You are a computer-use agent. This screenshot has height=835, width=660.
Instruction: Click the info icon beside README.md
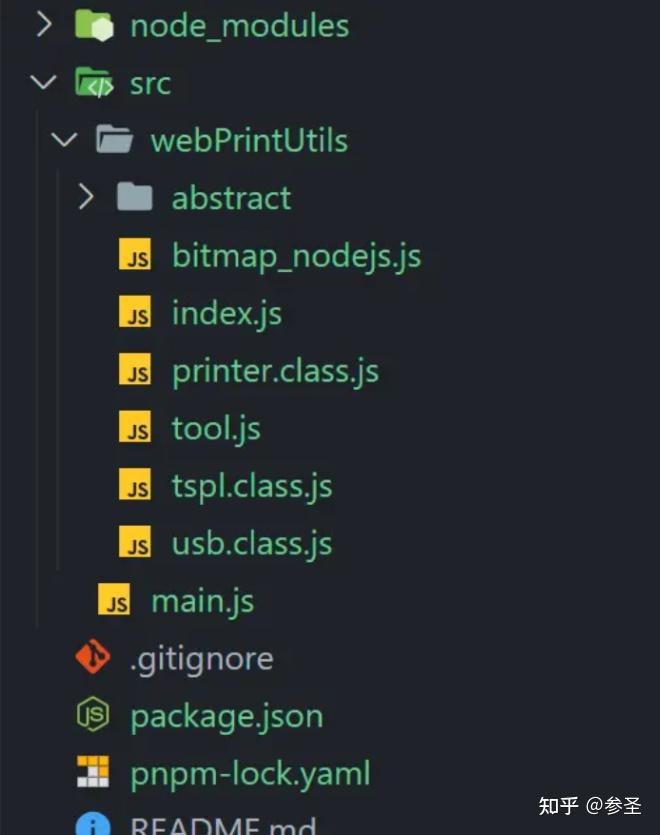click(93, 825)
